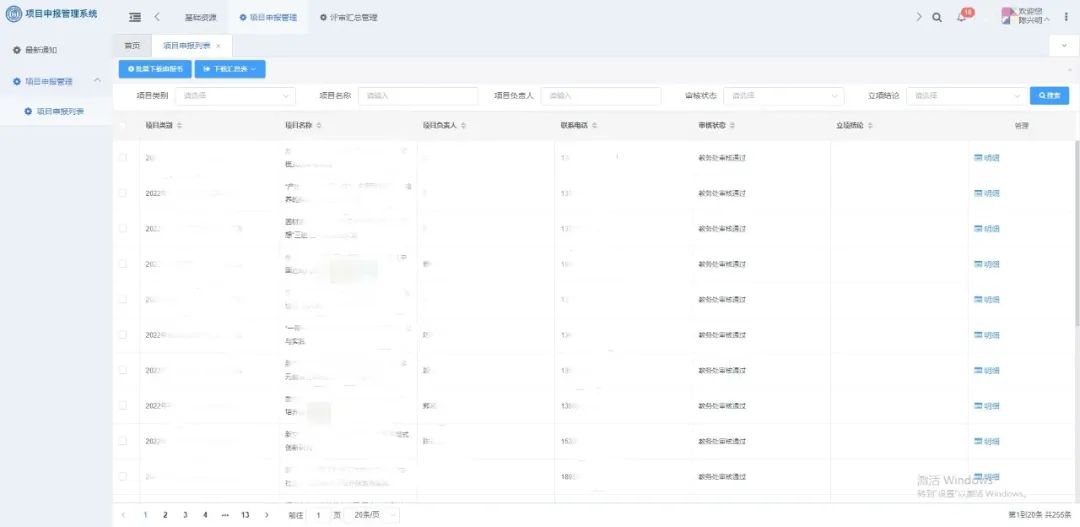This screenshot has height=527, width=1080.
Task: Go to the 首页 tab
Action: pos(132,46)
